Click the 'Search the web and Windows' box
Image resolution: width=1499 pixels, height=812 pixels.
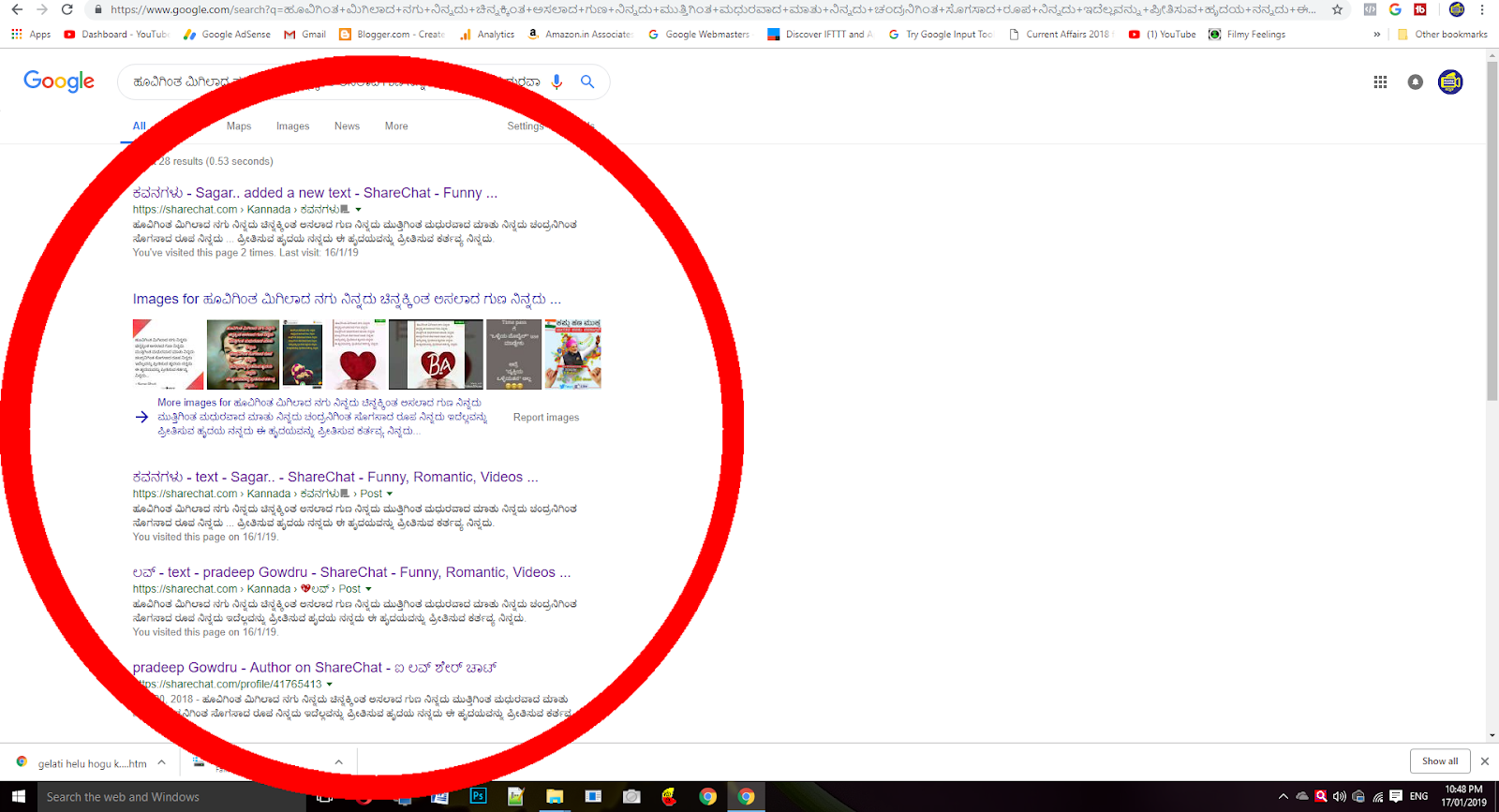pyautogui.click(x=171, y=797)
